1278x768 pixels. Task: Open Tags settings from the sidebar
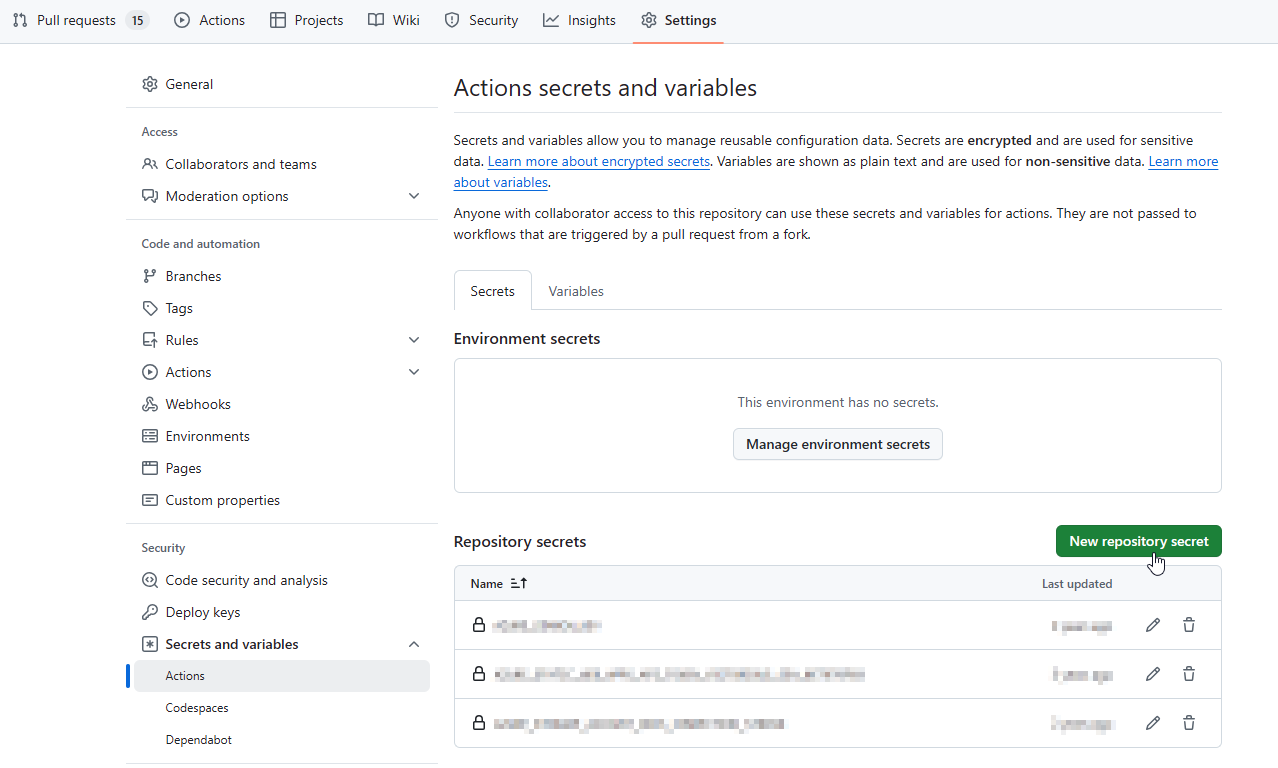click(176, 307)
